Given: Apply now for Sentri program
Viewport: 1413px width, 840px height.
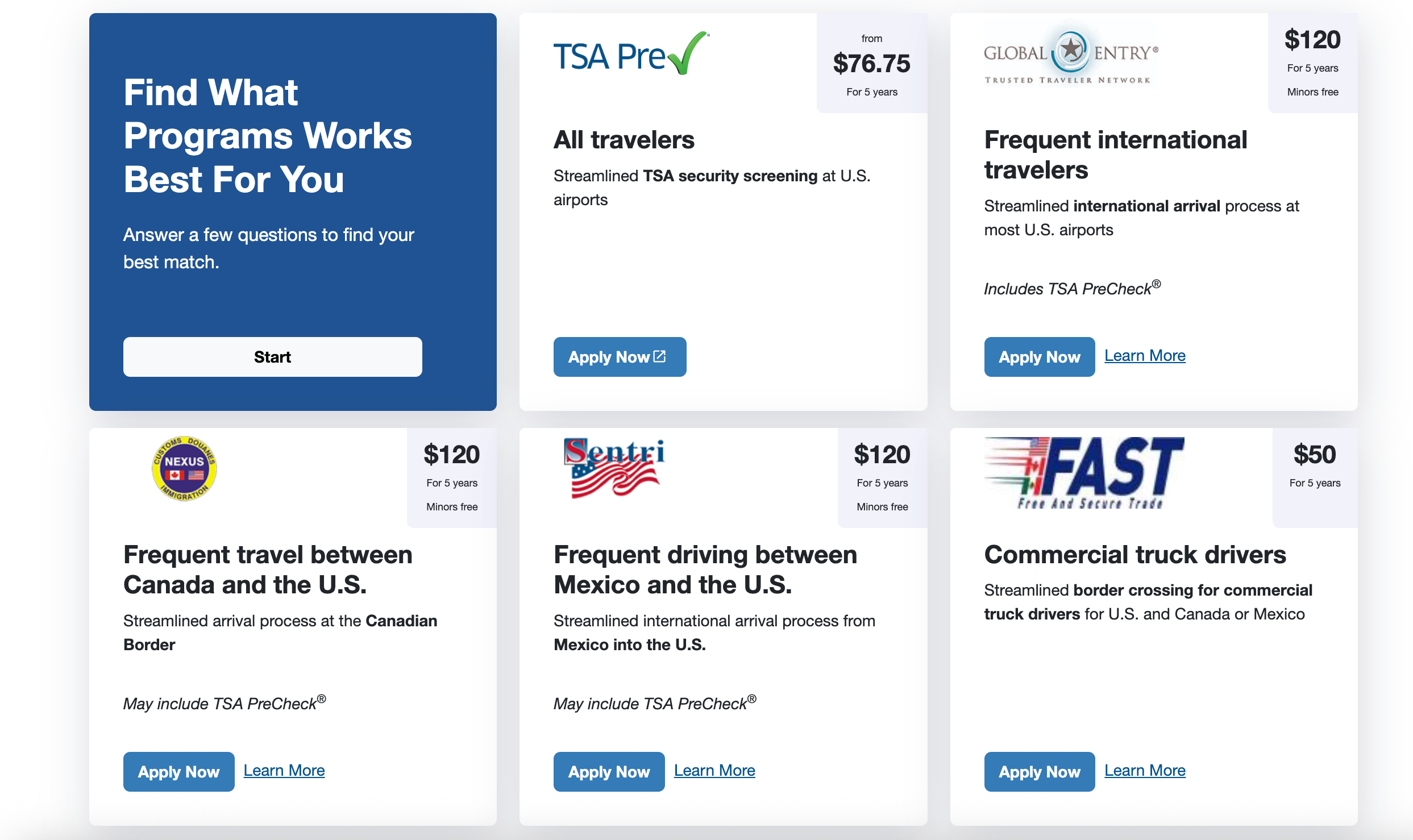Looking at the screenshot, I should (609, 772).
